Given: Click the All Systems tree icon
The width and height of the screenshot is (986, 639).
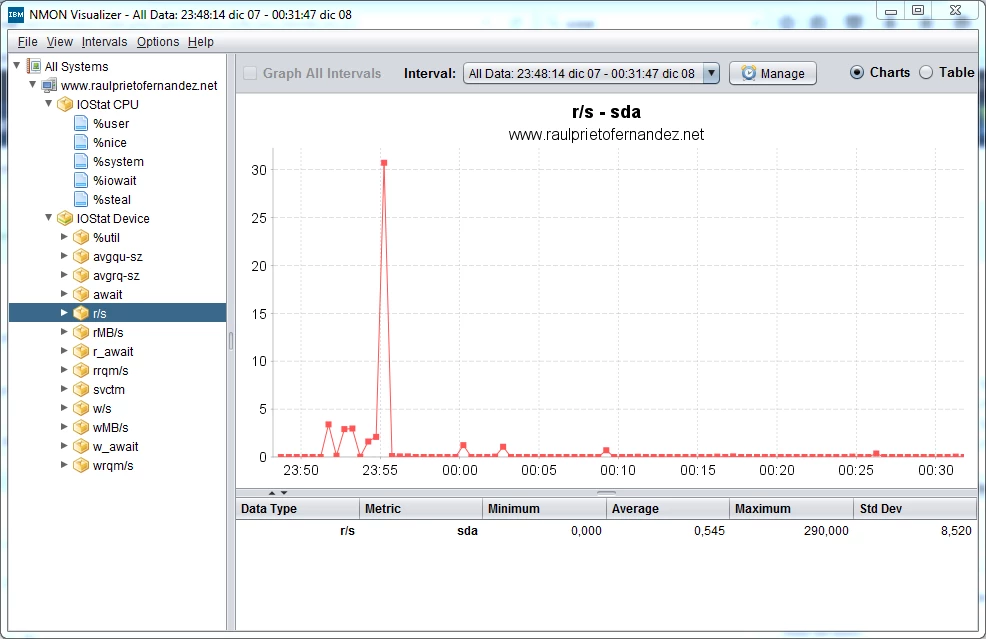Looking at the screenshot, I should [x=34, y=67].
